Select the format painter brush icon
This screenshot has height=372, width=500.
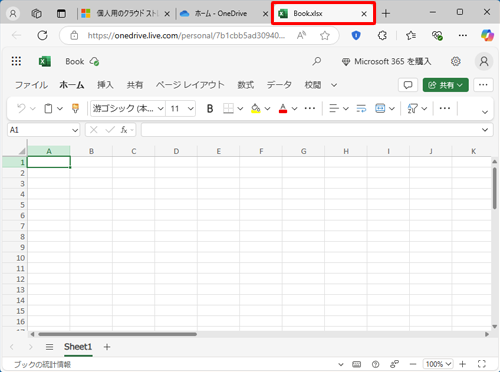(75, 108)
